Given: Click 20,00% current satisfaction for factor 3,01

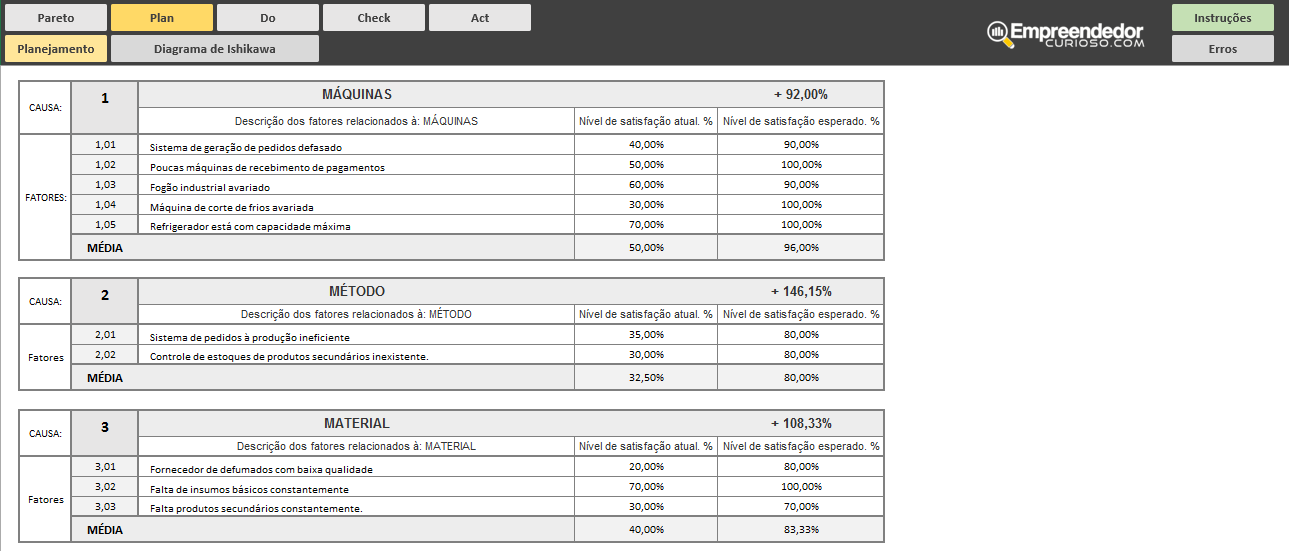Looking at the screenshot, I should coord(646,467).
